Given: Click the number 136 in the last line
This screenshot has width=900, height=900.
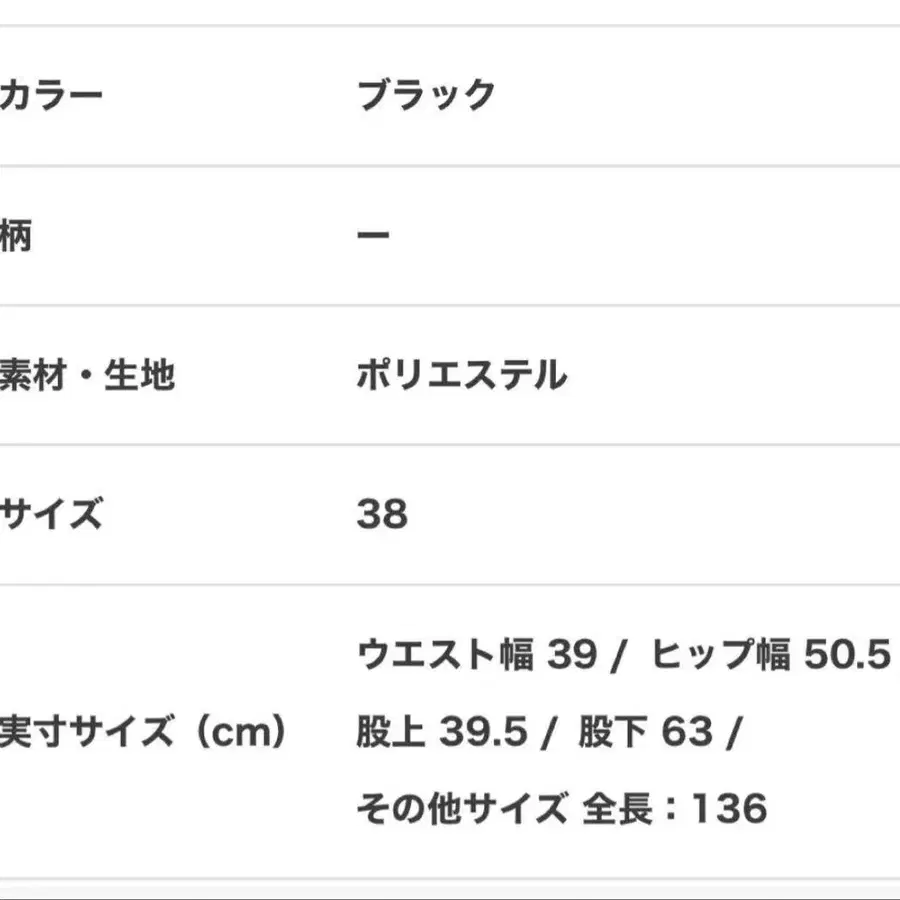Looking at the screenshot, I should point(730,809).
